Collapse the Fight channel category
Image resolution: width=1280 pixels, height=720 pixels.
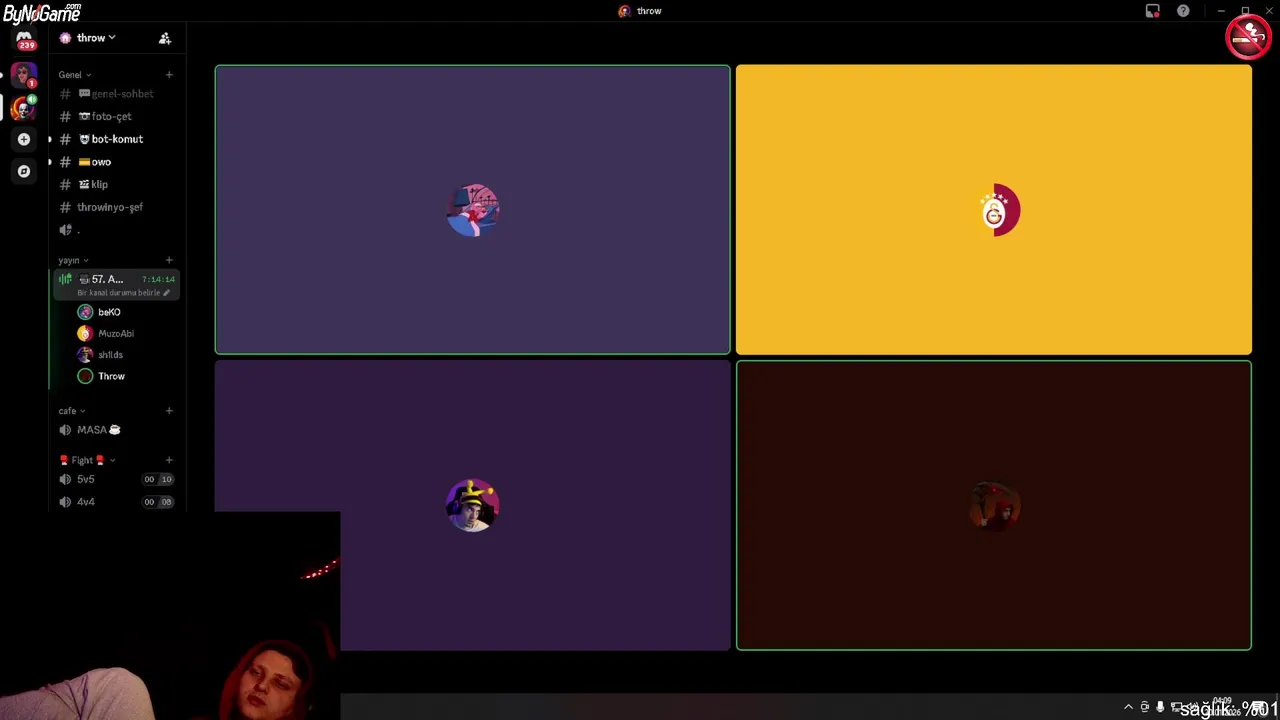pos(88,460)
